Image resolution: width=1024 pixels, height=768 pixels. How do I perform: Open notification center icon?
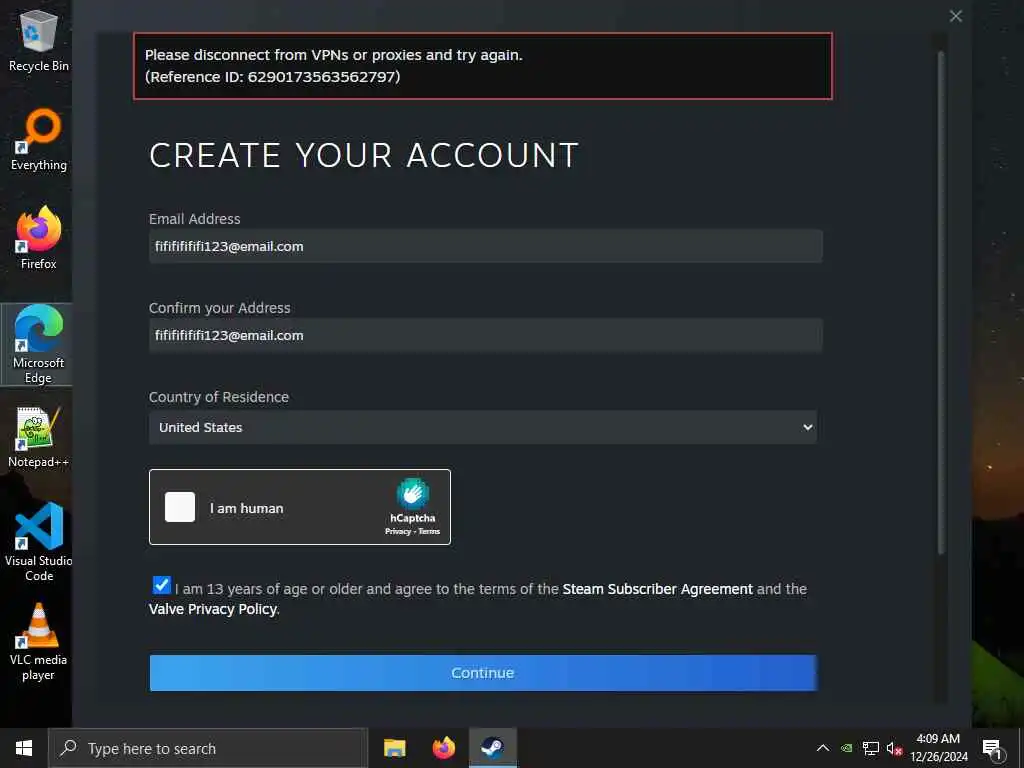pyautogui.click(x=992, y=748)
